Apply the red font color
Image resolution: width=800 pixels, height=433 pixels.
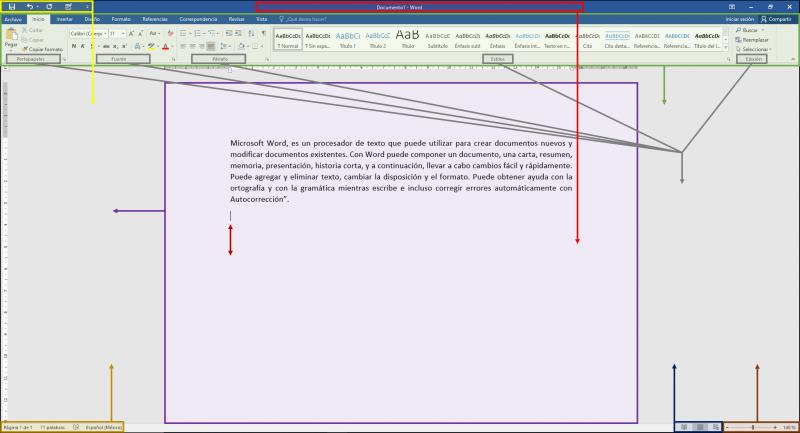pos(165,46)
